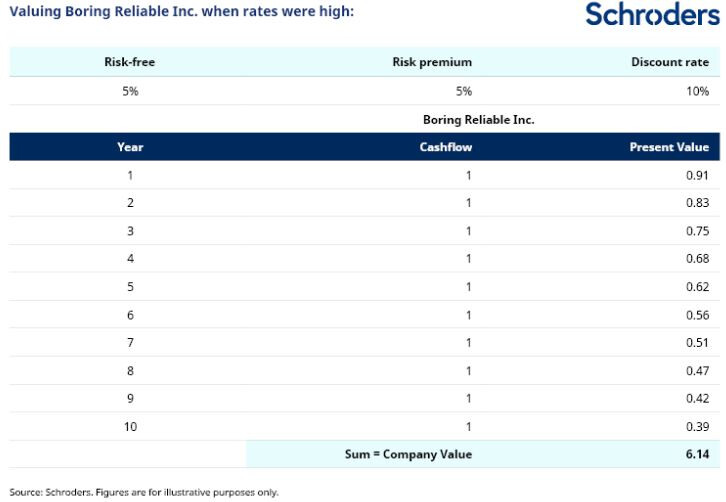Click the 0.75 present value cell
This screenshot has height=502, width=726.
[698, 231]
